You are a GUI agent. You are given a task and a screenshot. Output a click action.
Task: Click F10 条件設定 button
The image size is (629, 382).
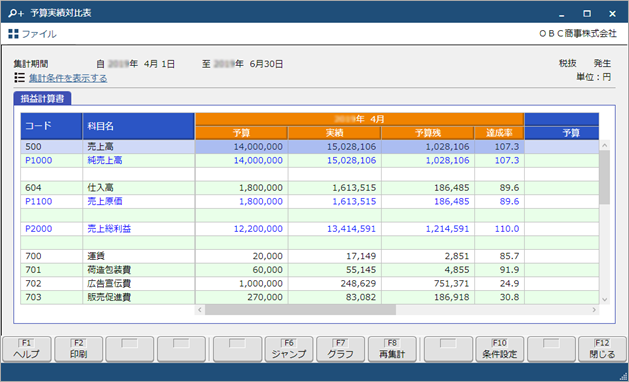pyautogui.click(x=499, y=349)
